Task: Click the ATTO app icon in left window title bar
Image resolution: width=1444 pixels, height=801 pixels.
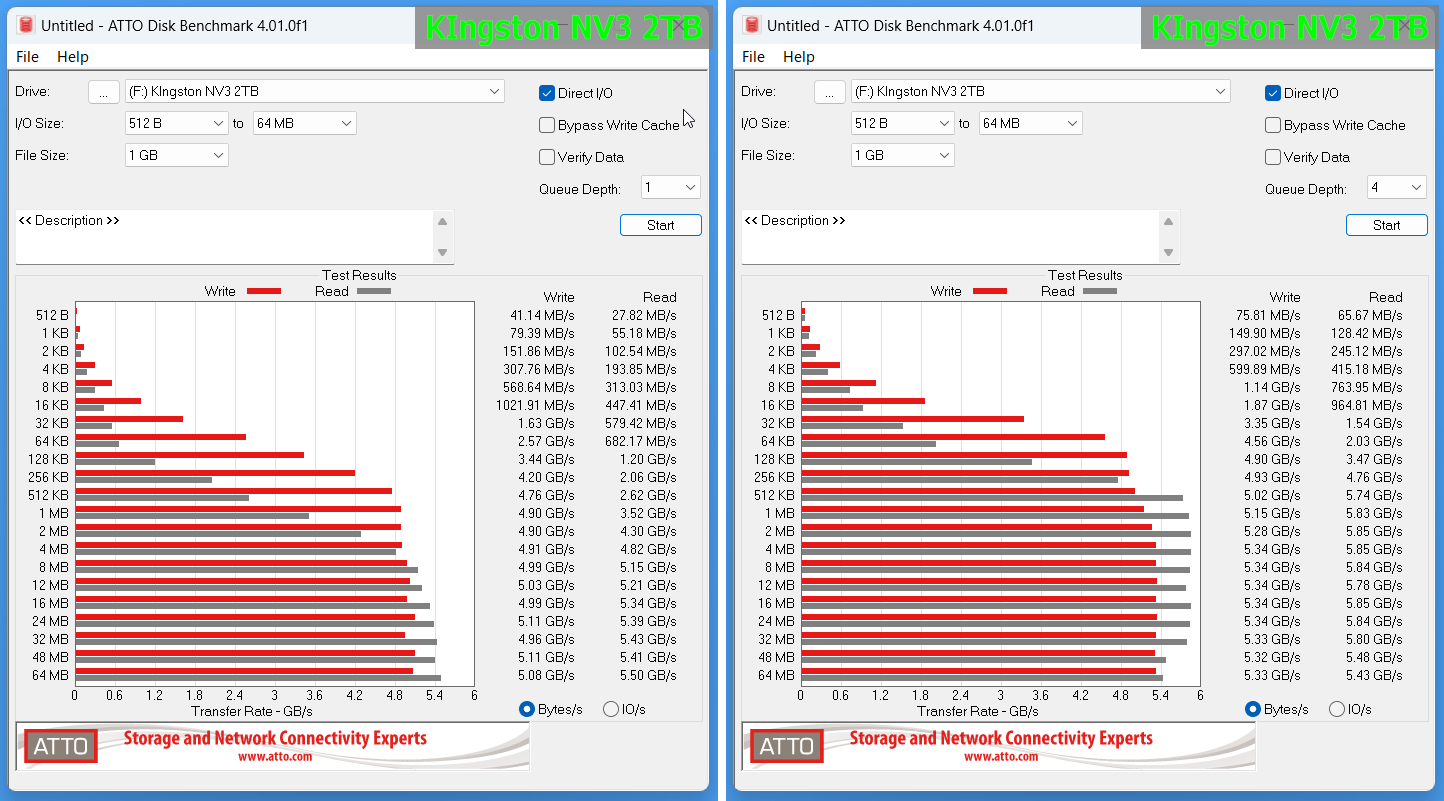Action: pos(25,25)
